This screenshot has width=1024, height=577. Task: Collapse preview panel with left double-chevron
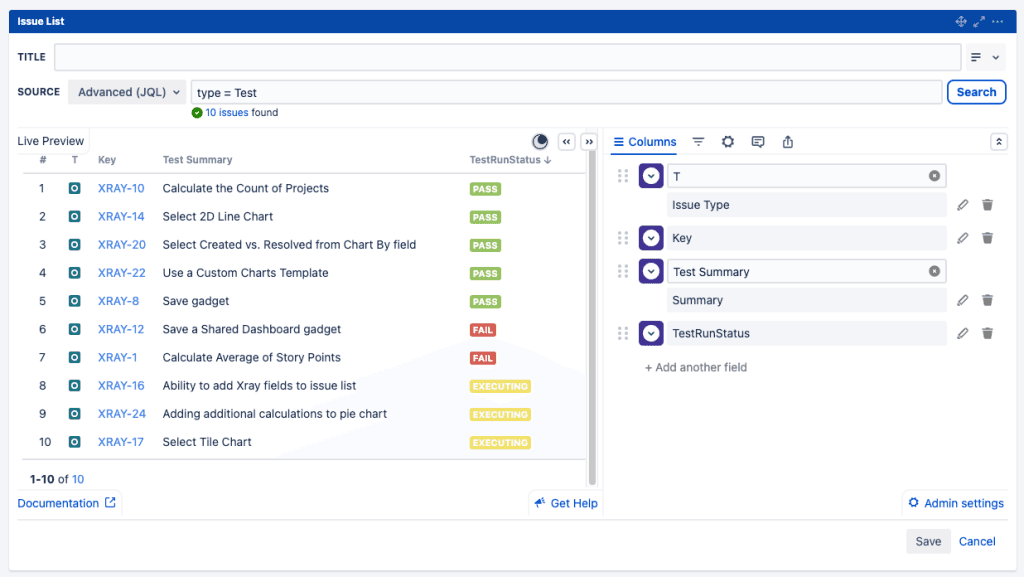tap(567, 142)
